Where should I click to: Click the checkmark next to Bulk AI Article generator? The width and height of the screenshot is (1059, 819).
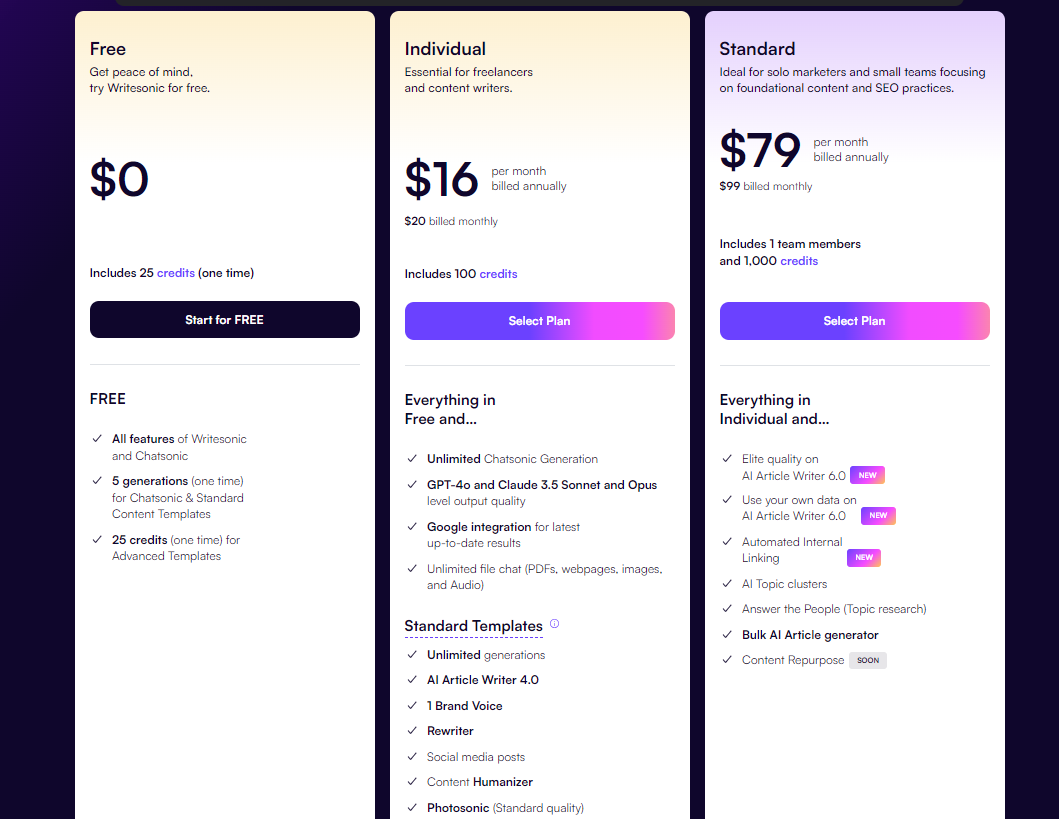click(726, 634)
